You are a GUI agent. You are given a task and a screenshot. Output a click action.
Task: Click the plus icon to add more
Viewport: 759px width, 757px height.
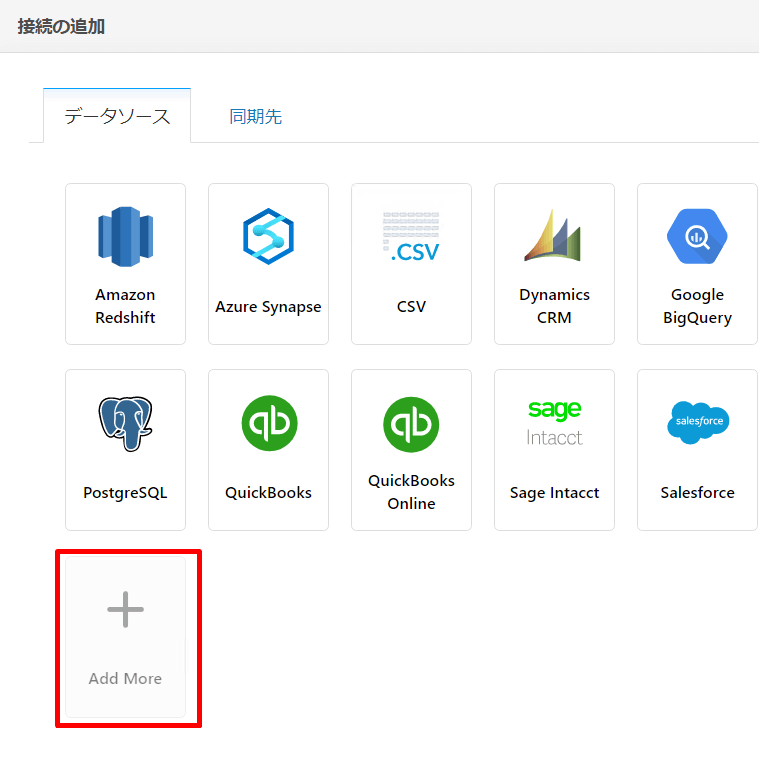pos(125,609)
